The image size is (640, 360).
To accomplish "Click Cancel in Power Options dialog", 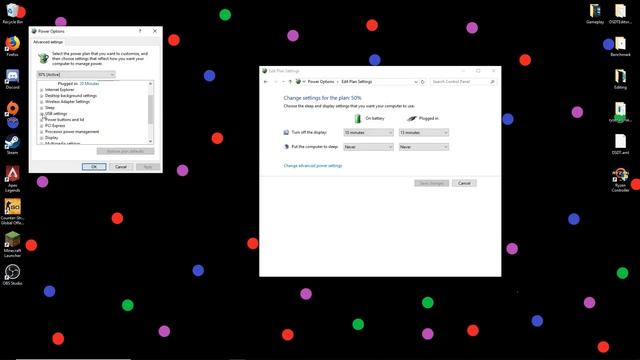I will (x=121, y=167).
